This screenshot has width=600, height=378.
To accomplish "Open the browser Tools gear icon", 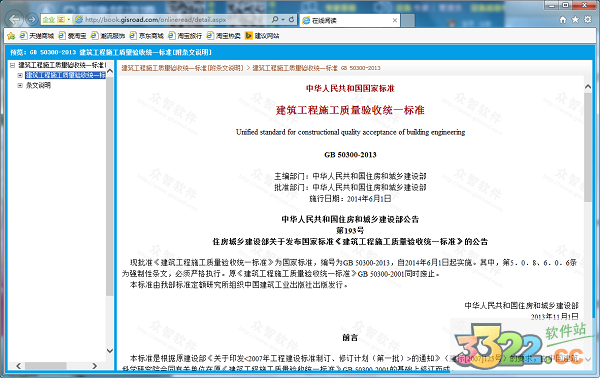I will 588,20.
